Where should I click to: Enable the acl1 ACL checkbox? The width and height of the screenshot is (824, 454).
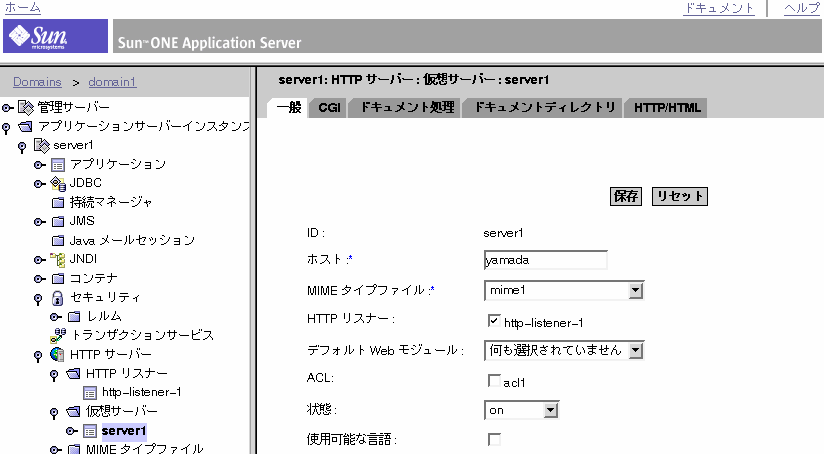point(494,380)
